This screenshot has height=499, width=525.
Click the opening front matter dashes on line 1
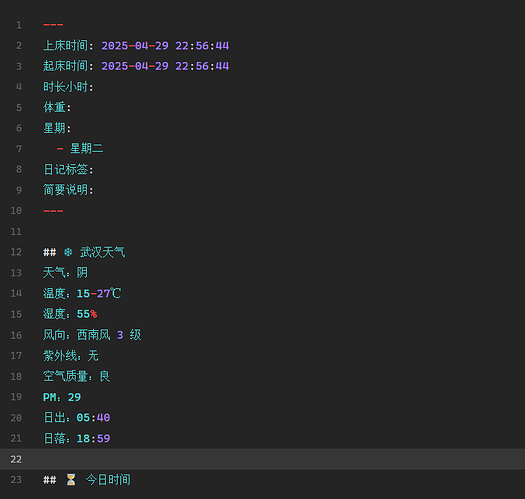(53, 25)
